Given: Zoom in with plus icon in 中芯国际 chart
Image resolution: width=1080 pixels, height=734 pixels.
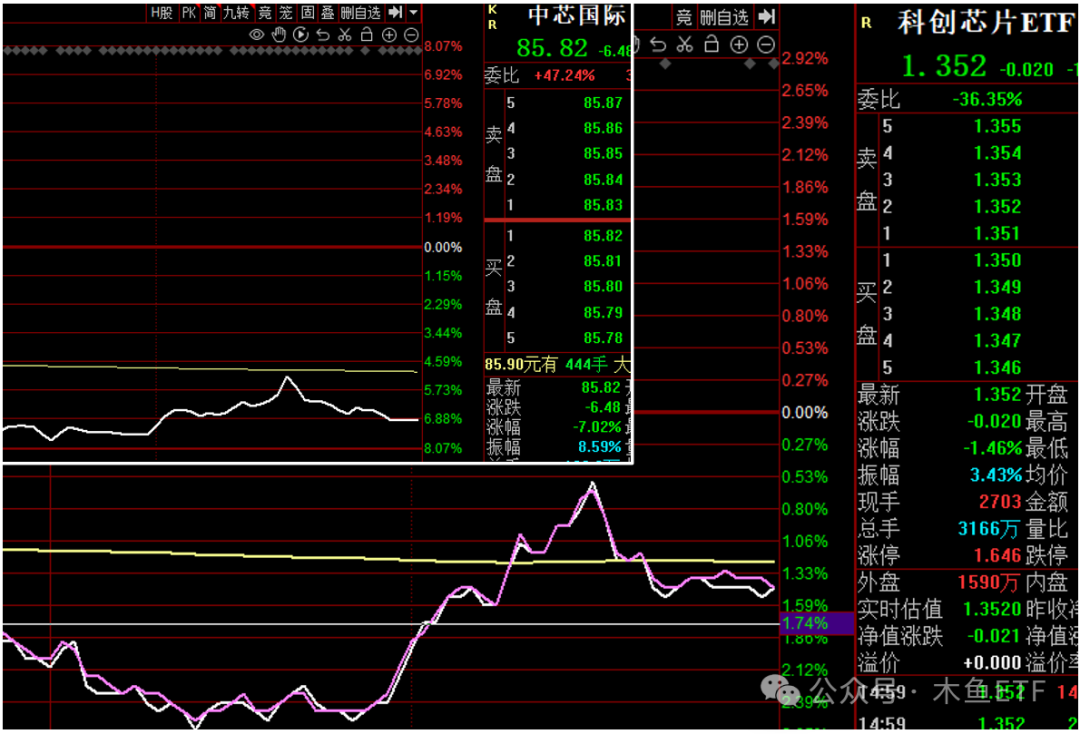Looking at the screenshot, I should 389,34.
